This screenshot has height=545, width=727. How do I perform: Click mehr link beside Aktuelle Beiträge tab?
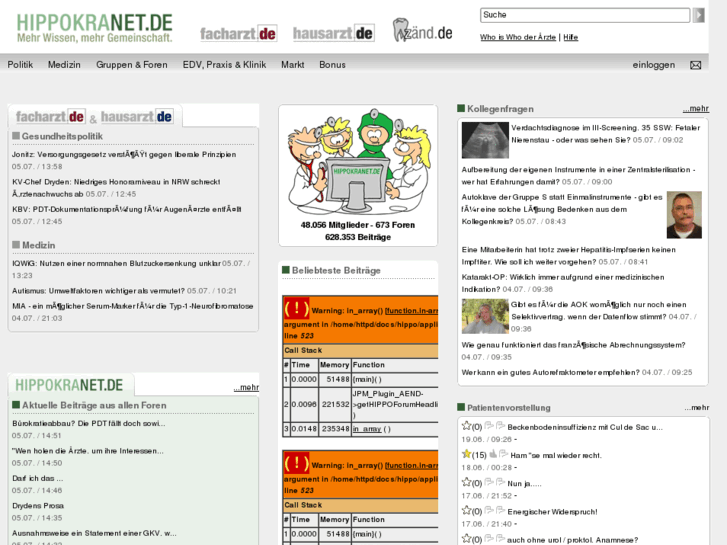tap(246, 387)
